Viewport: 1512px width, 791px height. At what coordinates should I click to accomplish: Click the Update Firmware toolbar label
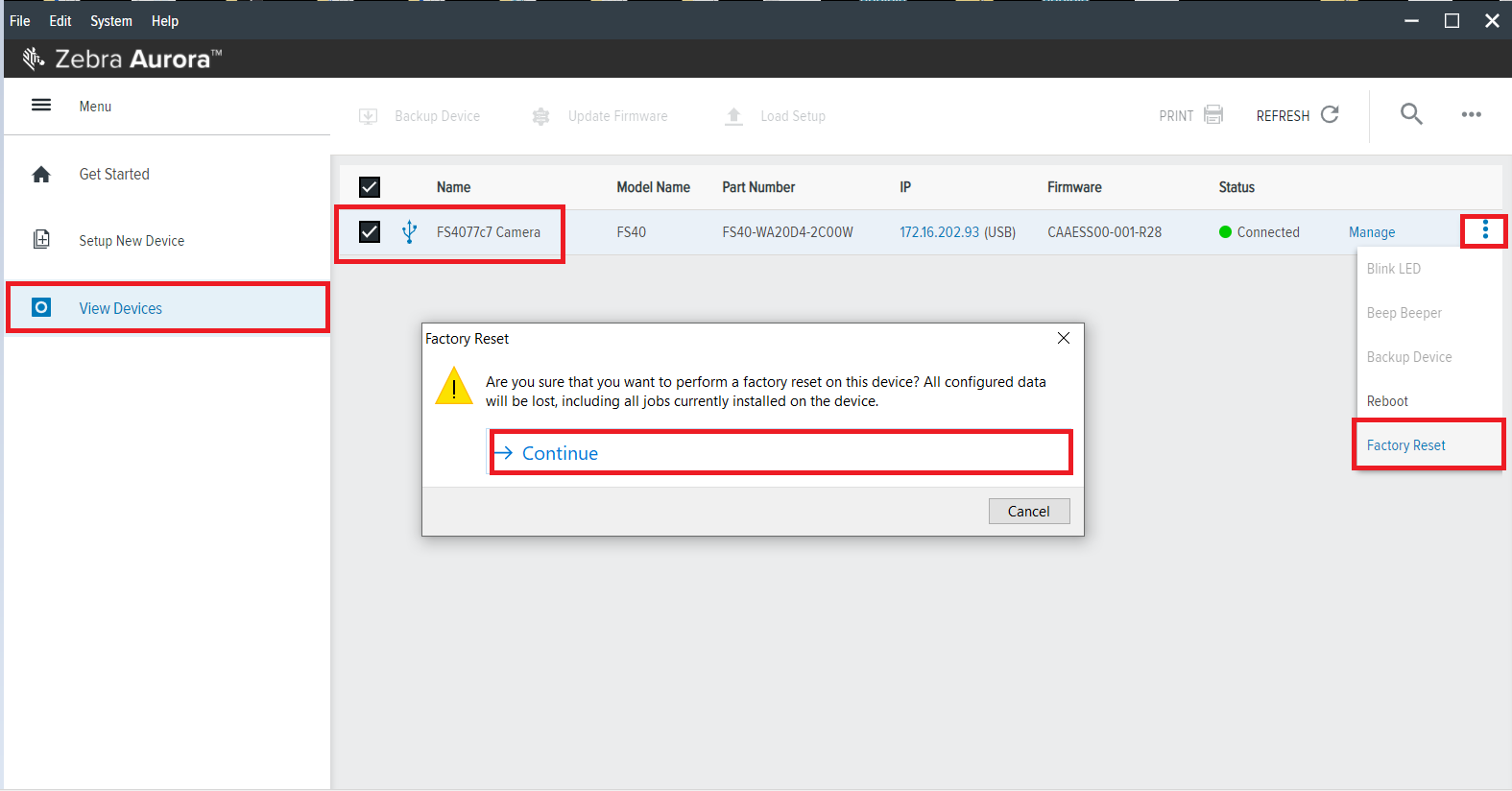coord(618,116)
